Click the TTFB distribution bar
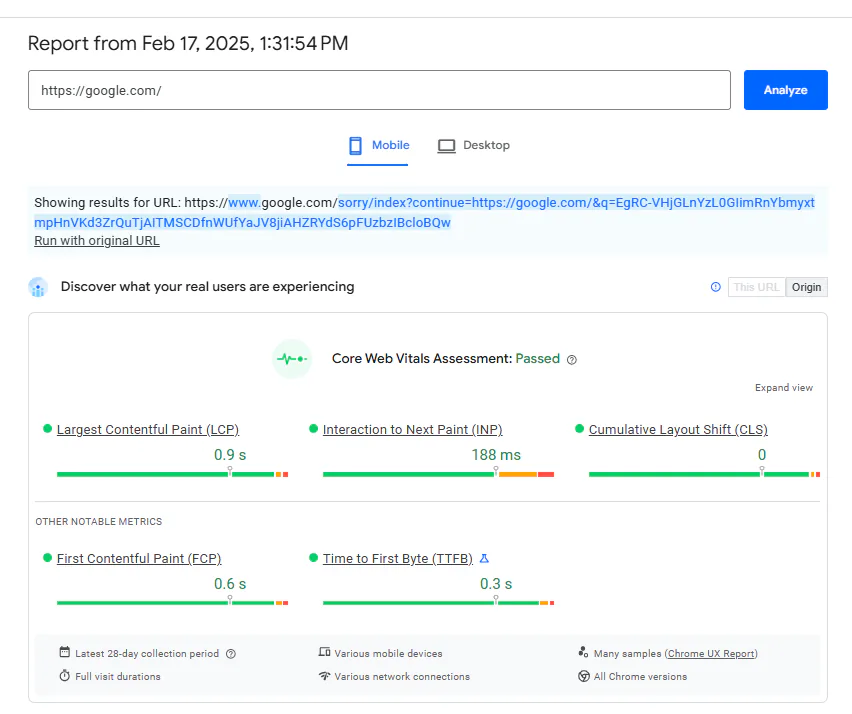Image resolution: width=852 pixels, height=714 pixels. coord(438,603)
